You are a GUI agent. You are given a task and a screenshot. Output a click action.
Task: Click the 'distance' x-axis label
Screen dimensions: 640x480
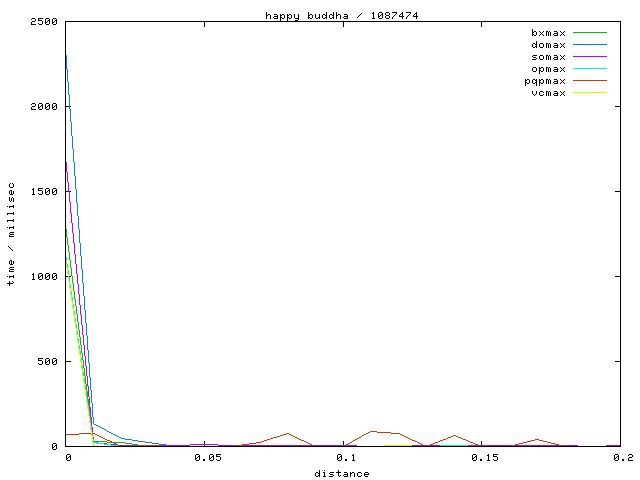click(342, 473)
